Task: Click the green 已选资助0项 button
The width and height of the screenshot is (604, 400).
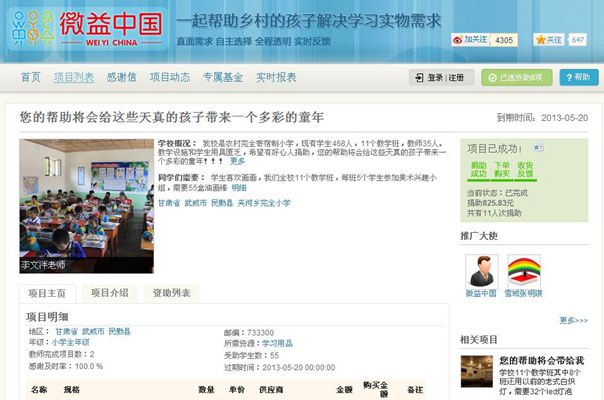Action: 517,77
